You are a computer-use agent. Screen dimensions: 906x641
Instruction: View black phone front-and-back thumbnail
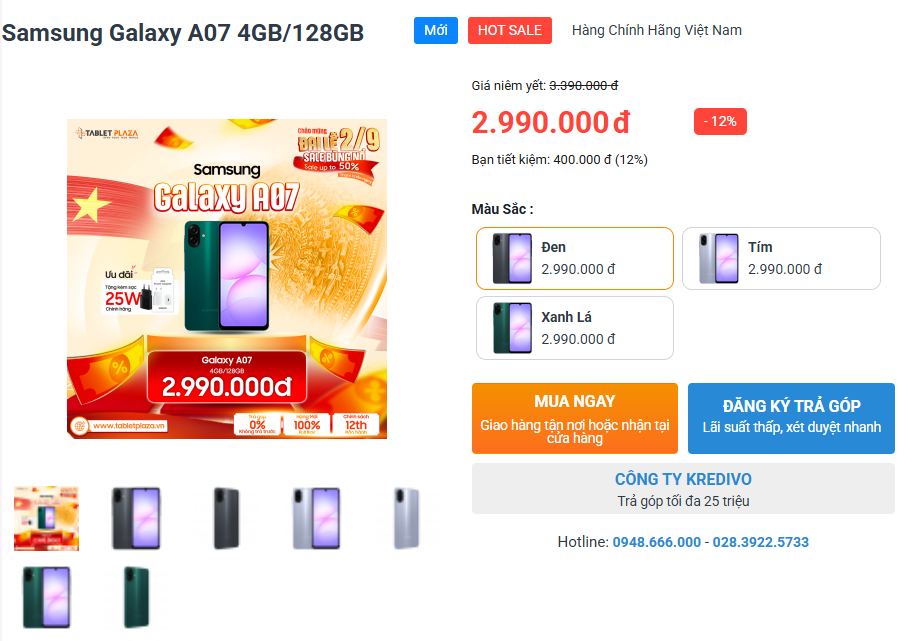pyautogui.click(x=136, y=518)
